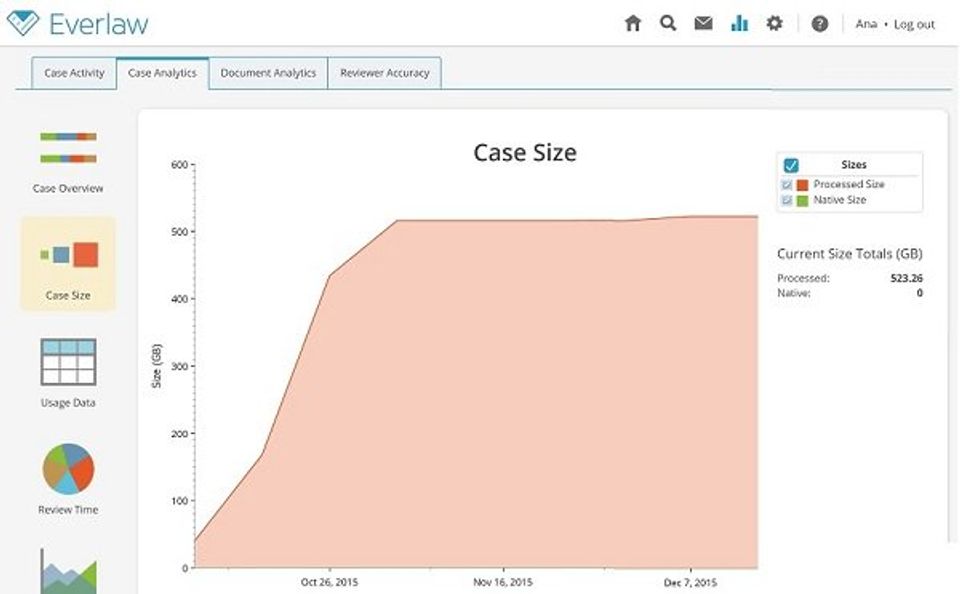Open the area chart sidebar icon
Screen dimensions: 960x594
(68, 571)
